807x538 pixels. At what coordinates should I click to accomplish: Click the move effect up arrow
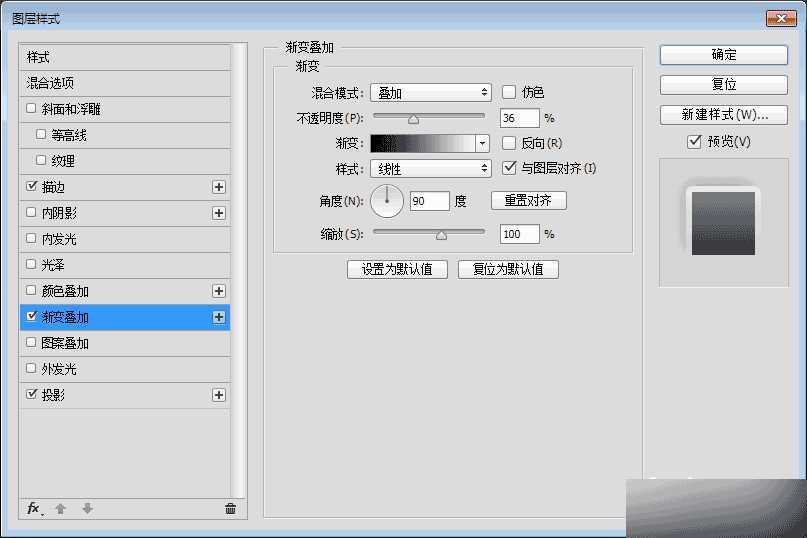[x=61, y=509]
